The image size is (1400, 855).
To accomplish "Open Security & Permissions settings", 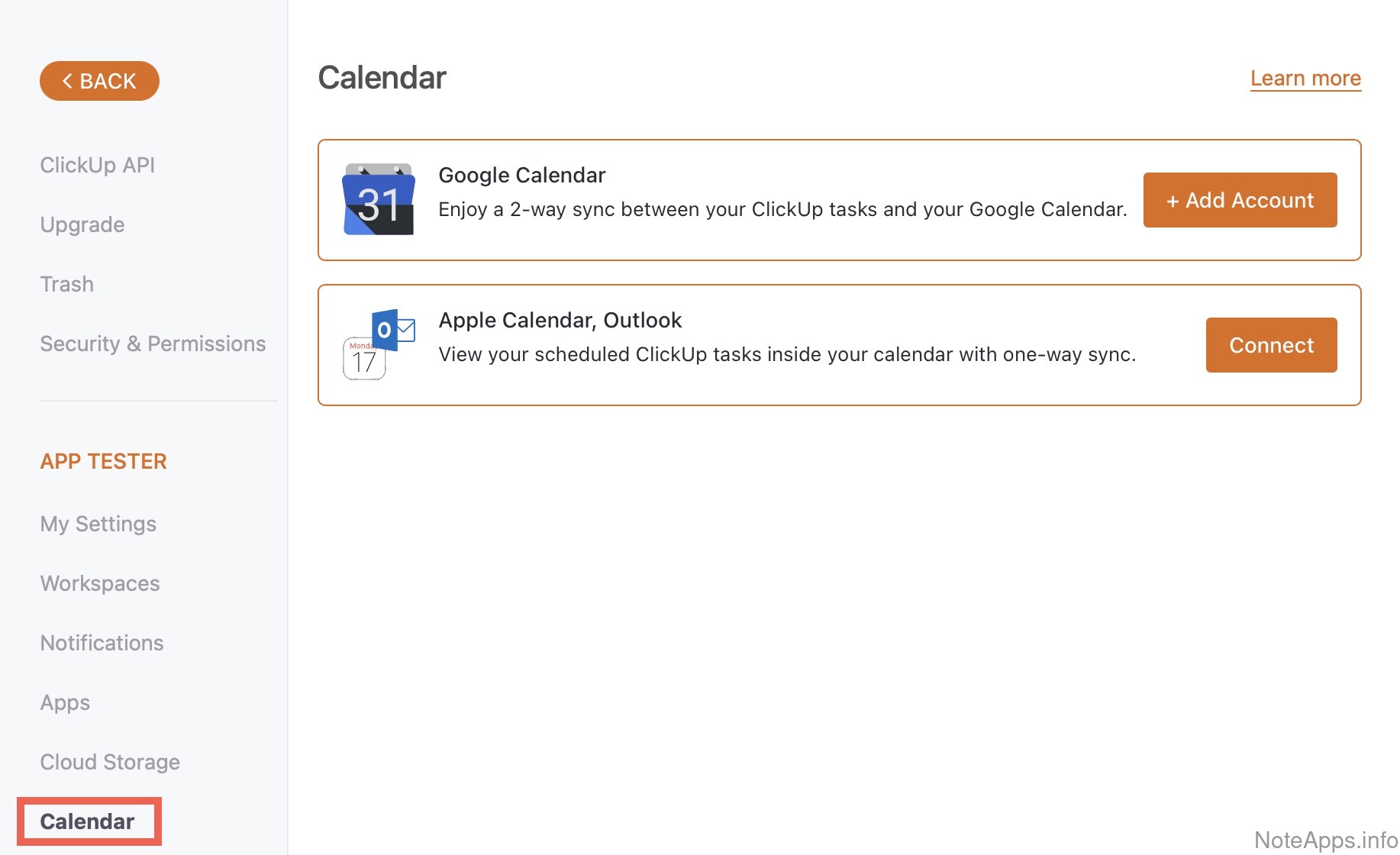I will coord(153,344).
